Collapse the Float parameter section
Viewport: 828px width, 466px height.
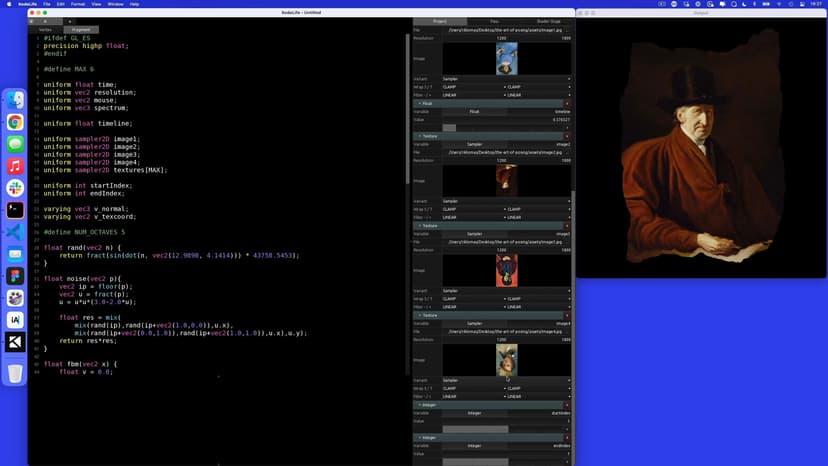(x=419, y=104)
